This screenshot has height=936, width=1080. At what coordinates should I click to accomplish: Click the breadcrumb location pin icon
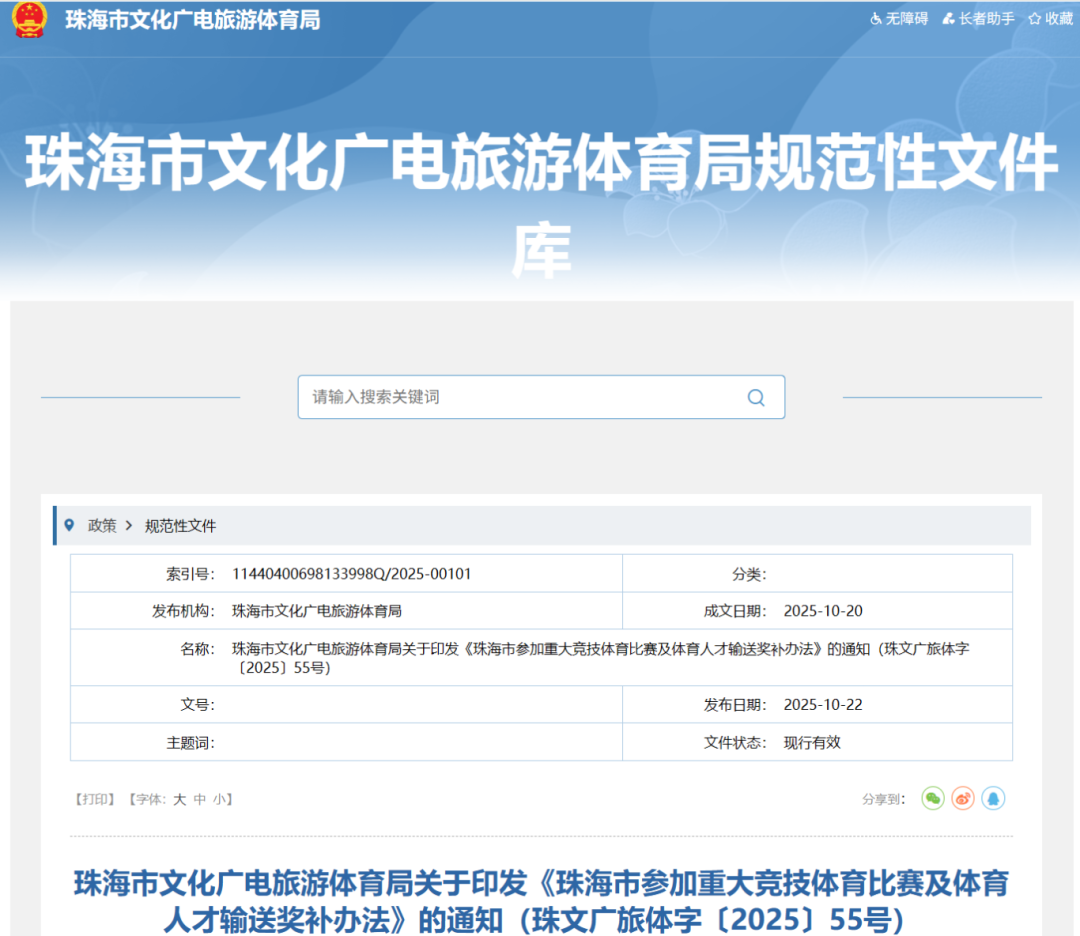(69, 525)
